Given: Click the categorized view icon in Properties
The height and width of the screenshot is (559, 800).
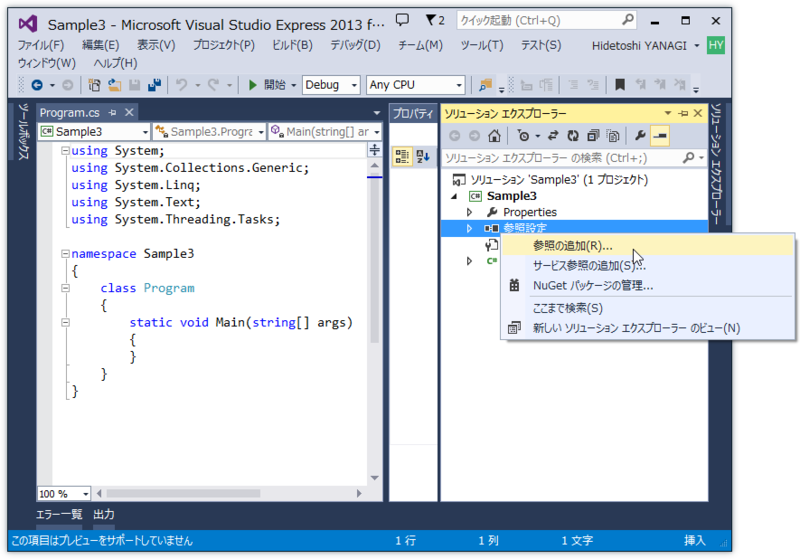Looking at the screenshot, I should coord(402,156).
